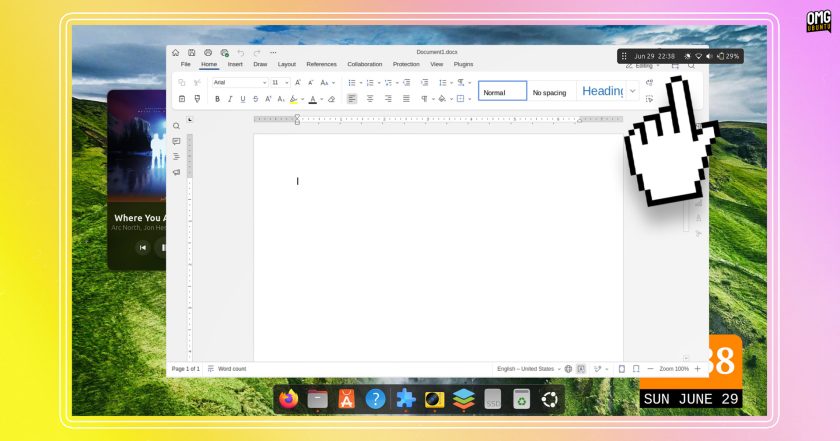The height and width of the screenshot is (441, 840).
Task: Apply the Normal paragraph style
Action: coord(502,91)
